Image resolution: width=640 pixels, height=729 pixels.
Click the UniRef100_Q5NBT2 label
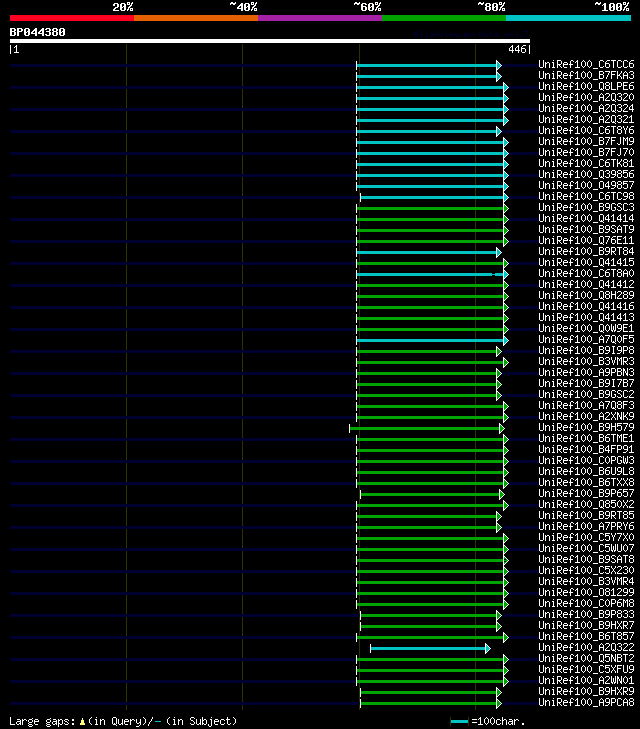pos(586,658)
